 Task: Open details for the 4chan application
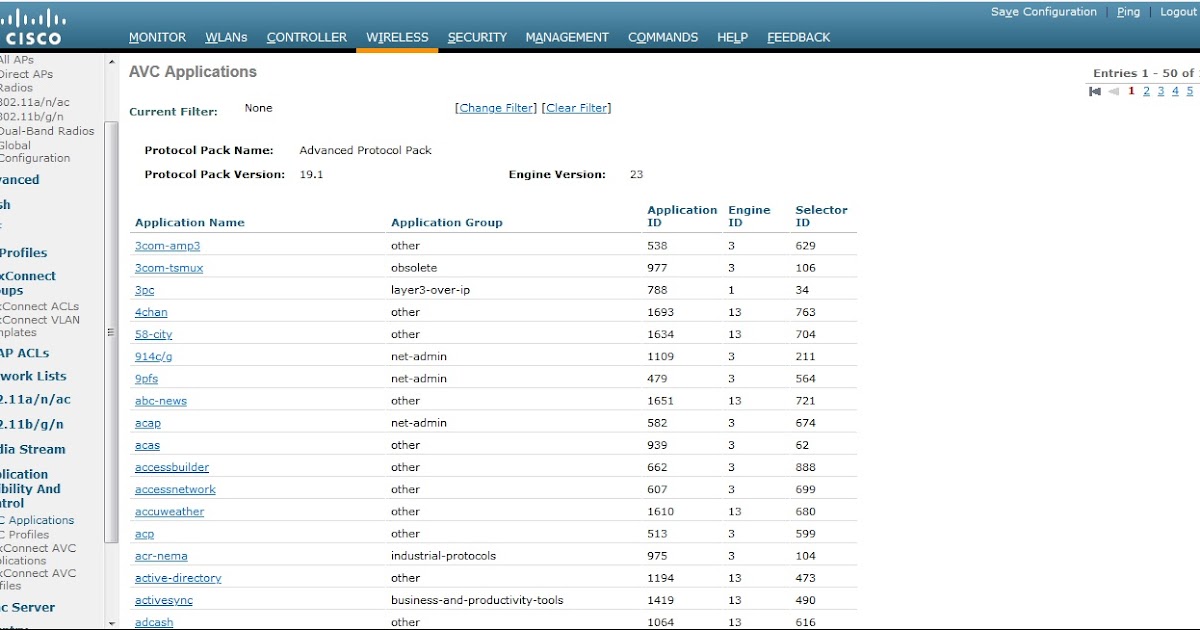pyautogui.click(x=151, y=312)
